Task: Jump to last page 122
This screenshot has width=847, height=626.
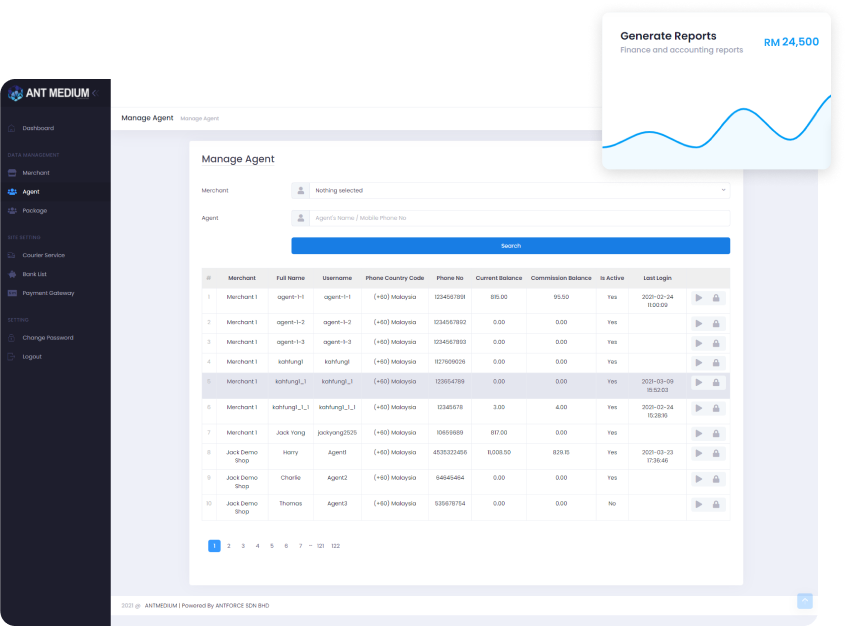Action: coord(335,546)
